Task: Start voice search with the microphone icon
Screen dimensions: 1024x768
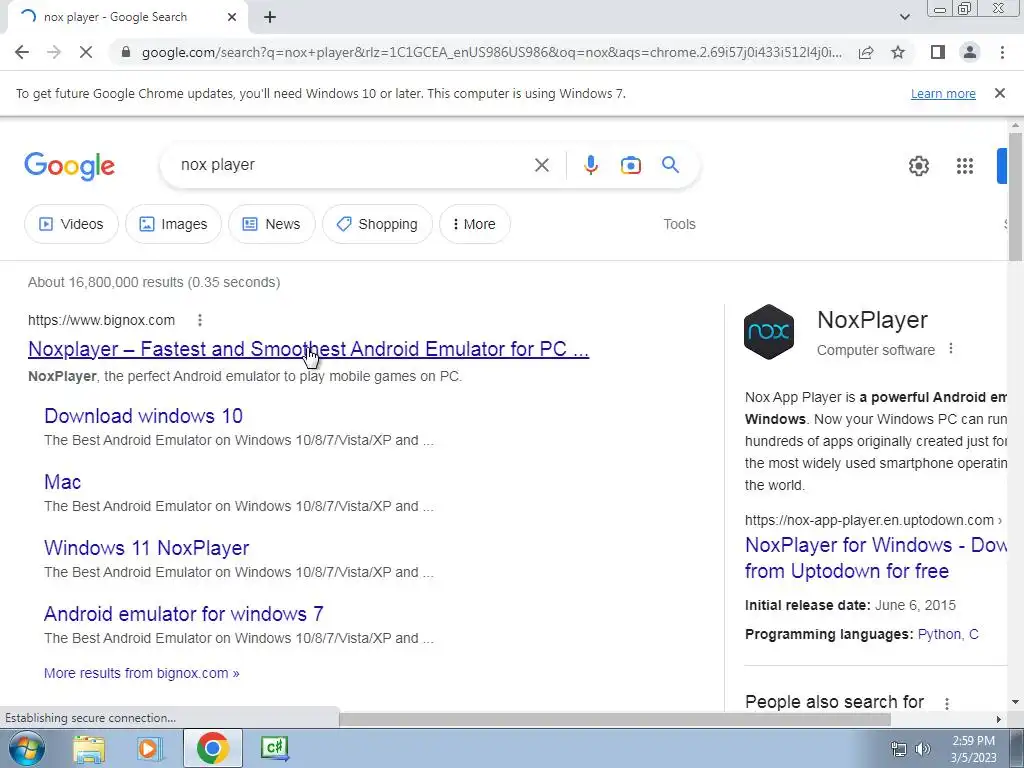Action: coord(591,165)
